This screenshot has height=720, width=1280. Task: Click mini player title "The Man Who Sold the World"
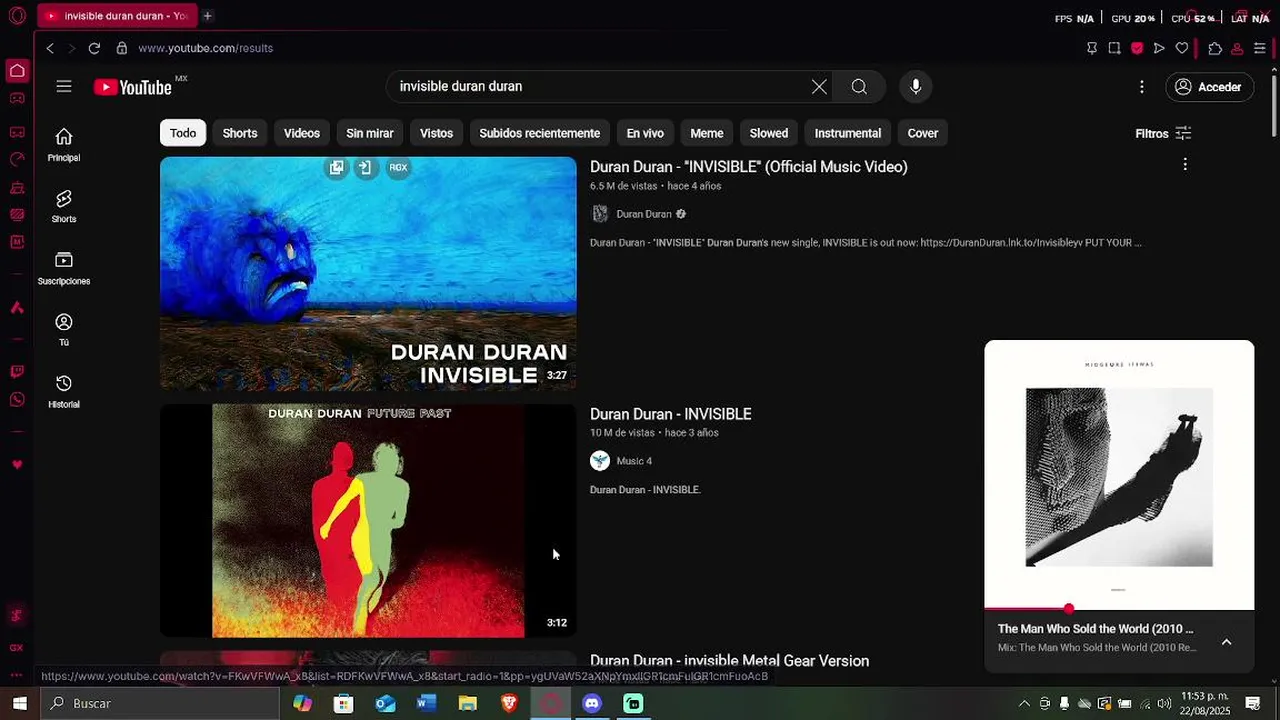pyautogui.click(x=1095, y=629)
